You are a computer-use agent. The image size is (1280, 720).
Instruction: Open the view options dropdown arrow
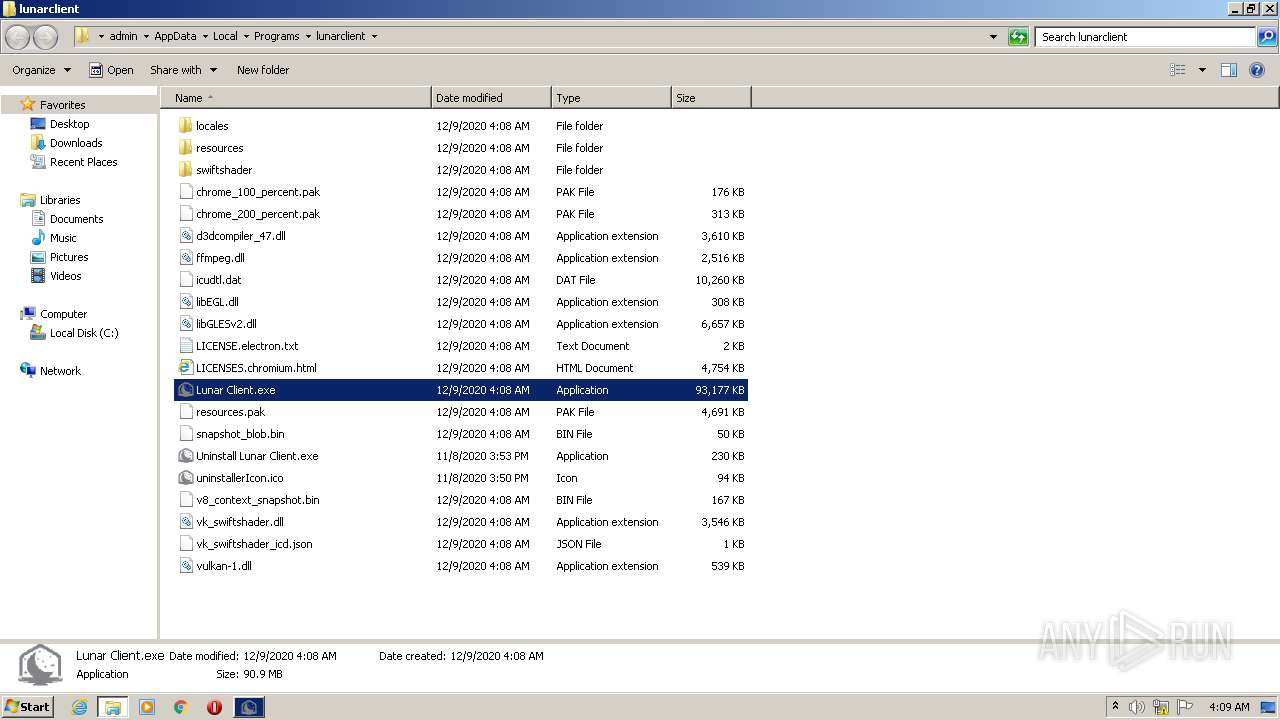pyautogui.click(x=1202, y=70)
